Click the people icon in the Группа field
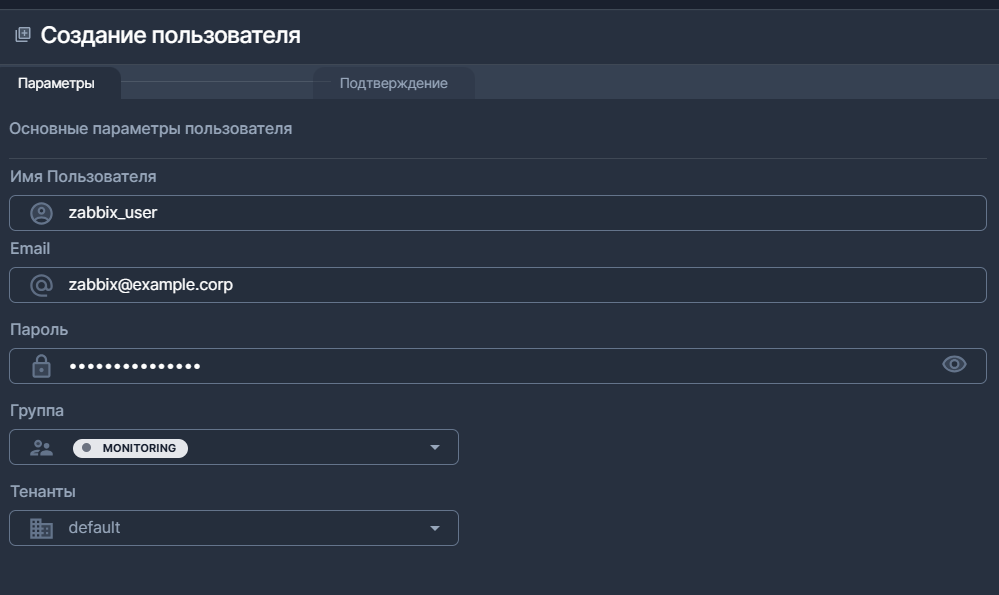999x595 pixels. 41,448
